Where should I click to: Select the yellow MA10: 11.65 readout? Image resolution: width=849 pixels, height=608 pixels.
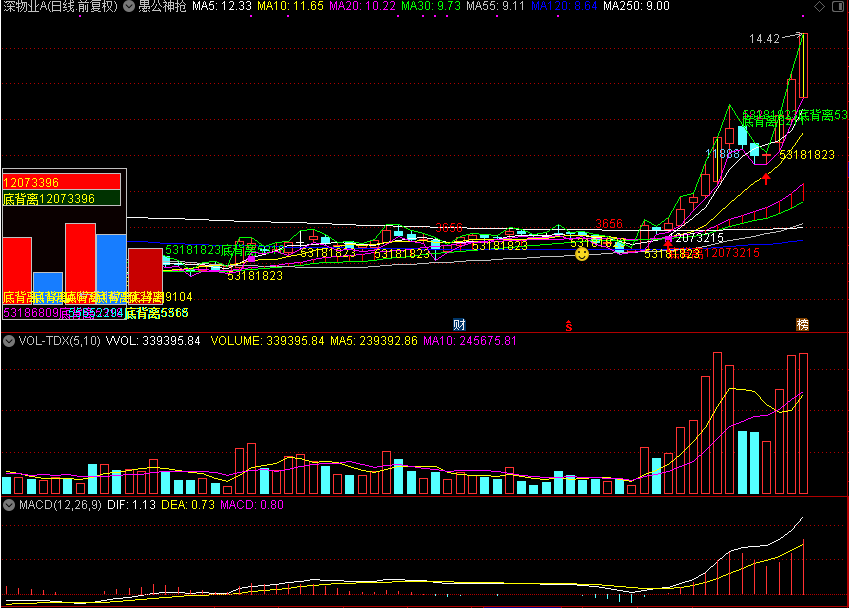[x=290, y=6]
